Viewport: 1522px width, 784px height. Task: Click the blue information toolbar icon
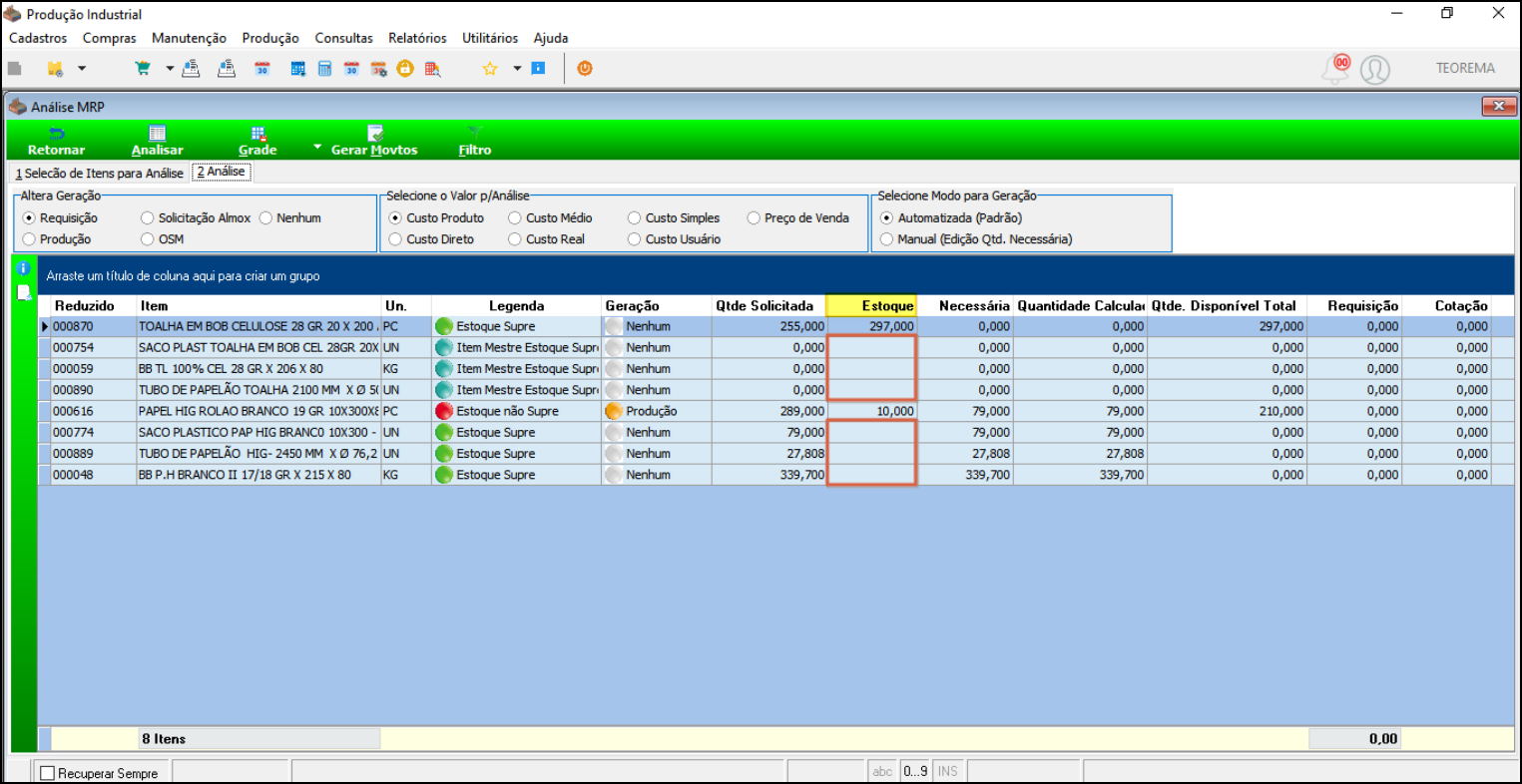(538, 69)
